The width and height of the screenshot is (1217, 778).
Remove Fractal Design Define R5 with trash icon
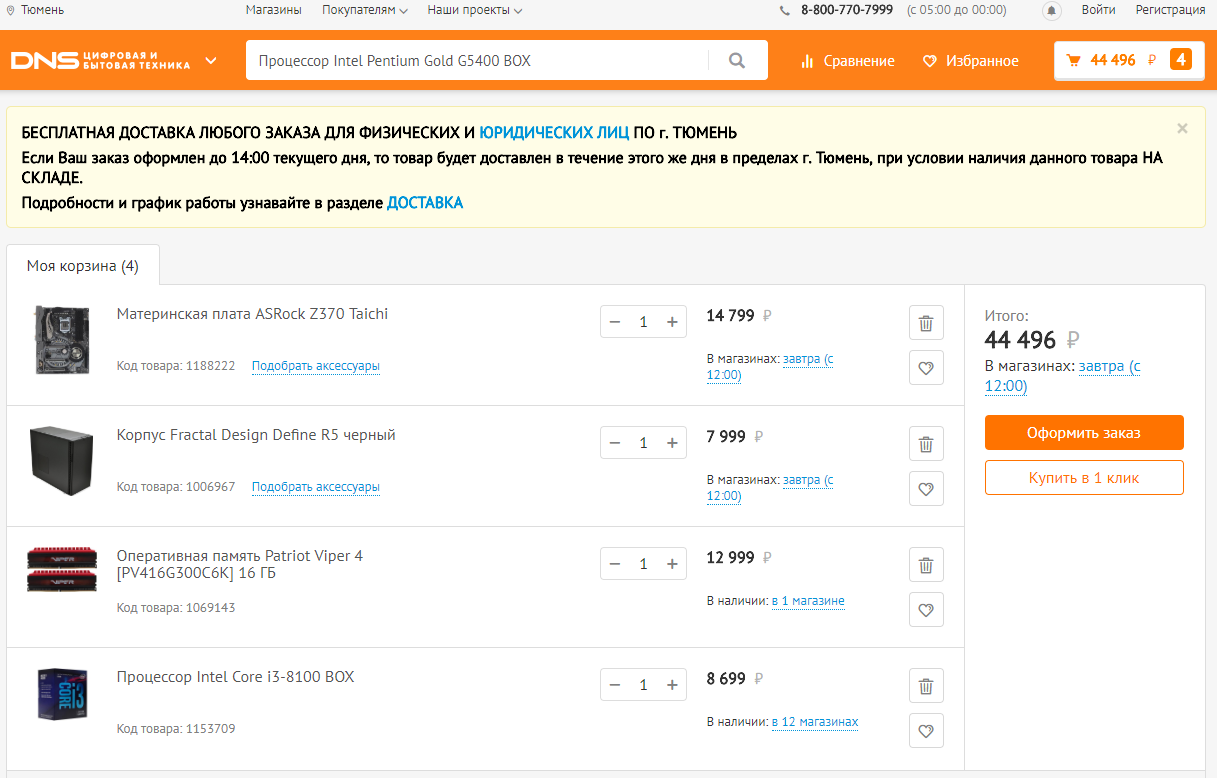(x=926, y=444)
